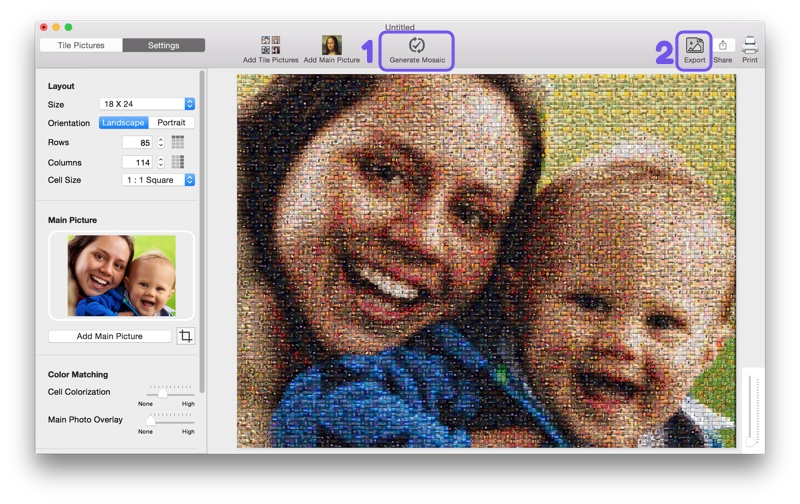This screenshot has width=800, height=504.
Task: Click the crop icon beside Add Main Picture
Action: coord(186,336)
